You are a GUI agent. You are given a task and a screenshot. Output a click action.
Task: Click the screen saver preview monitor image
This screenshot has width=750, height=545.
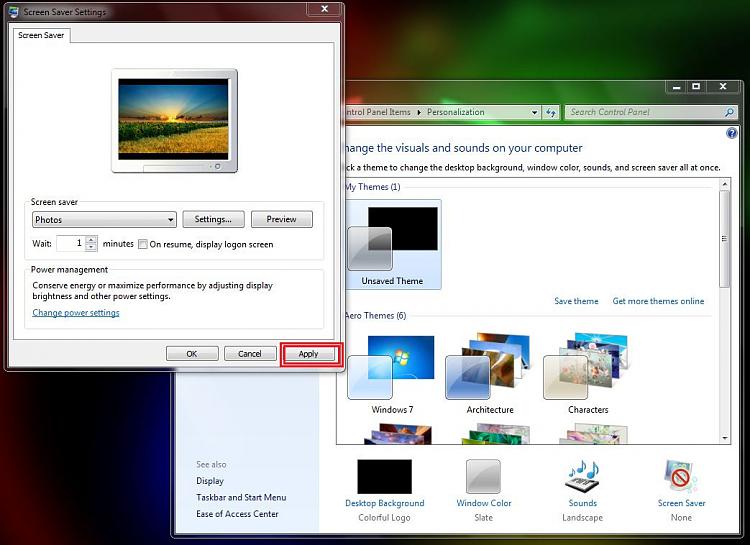tap(174, 121)
